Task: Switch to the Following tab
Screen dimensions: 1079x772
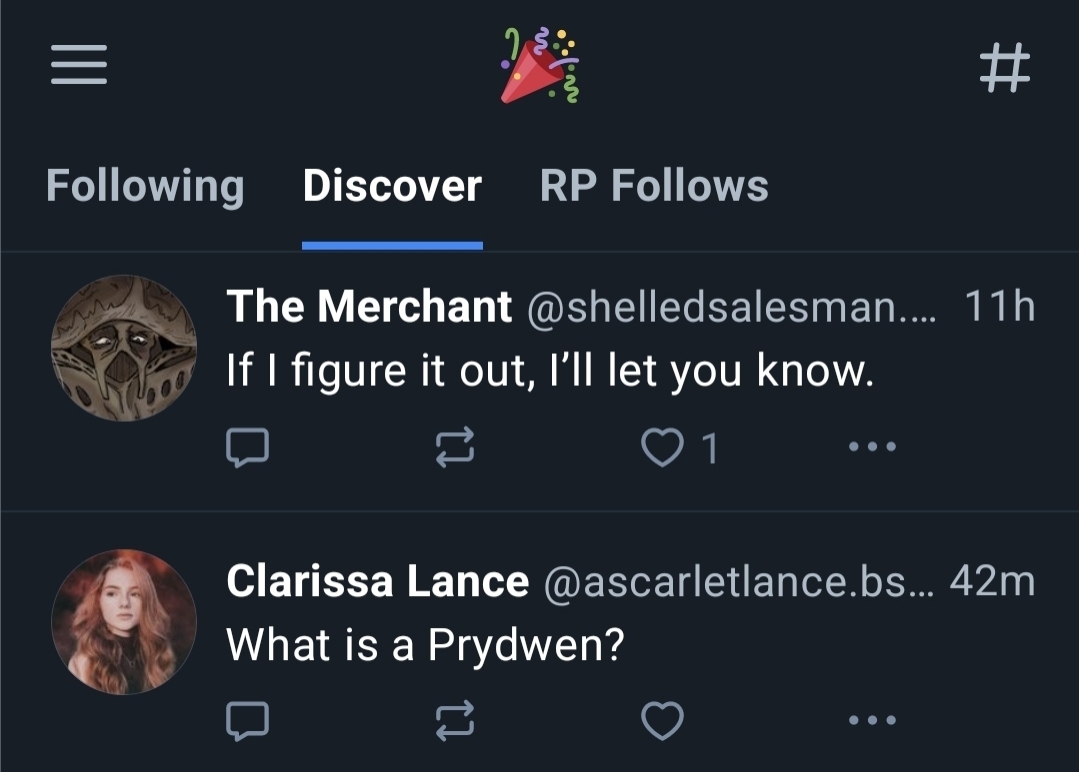Action: coord(145,186)
